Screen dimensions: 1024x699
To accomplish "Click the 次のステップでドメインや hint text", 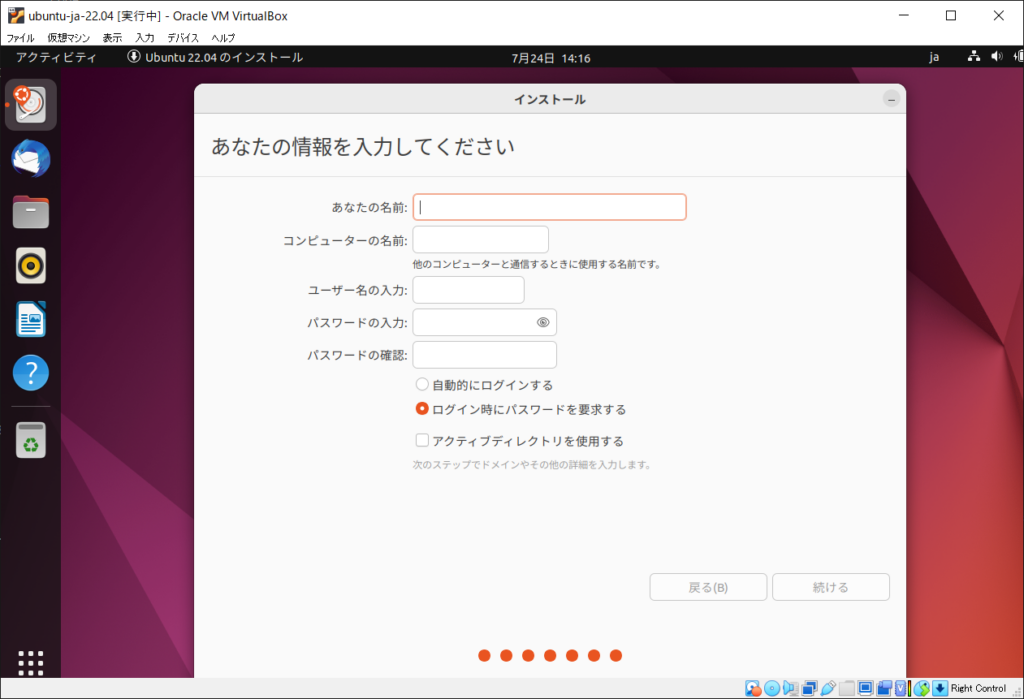I will [532, 464].
